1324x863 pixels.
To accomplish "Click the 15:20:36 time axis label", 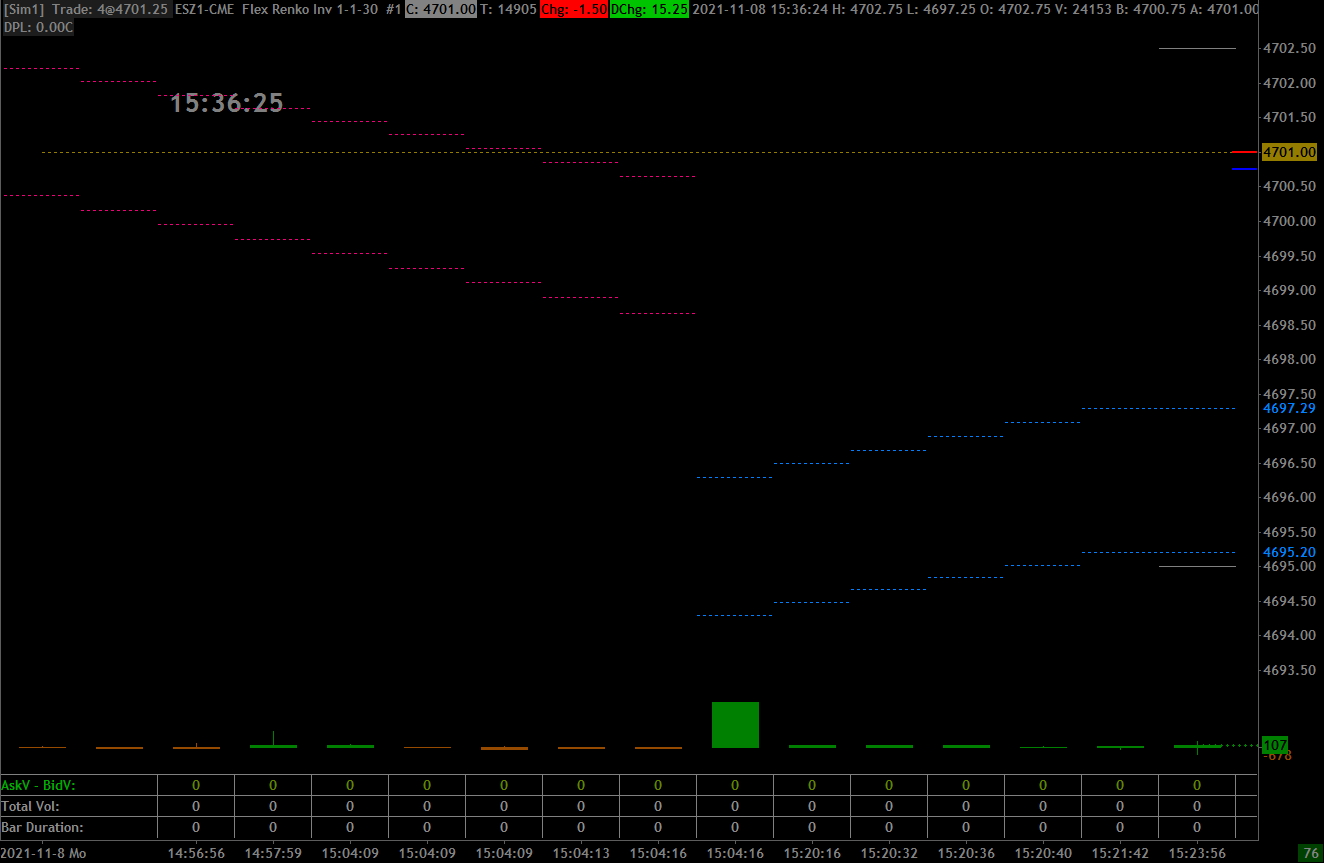I will 966,853.
